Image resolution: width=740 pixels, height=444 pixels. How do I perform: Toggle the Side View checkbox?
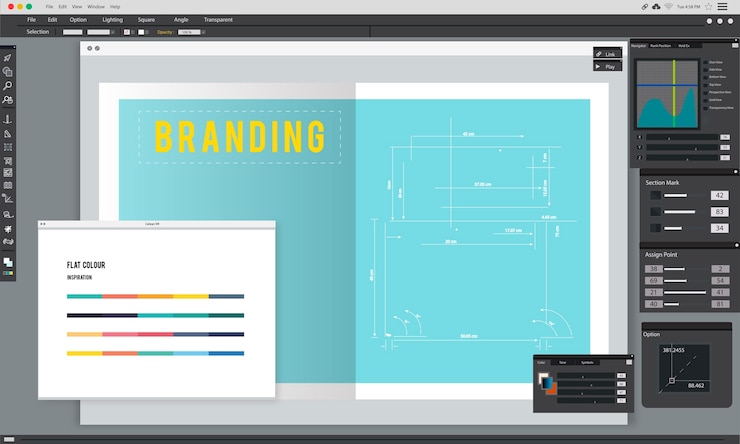click(x=706, y=70)
